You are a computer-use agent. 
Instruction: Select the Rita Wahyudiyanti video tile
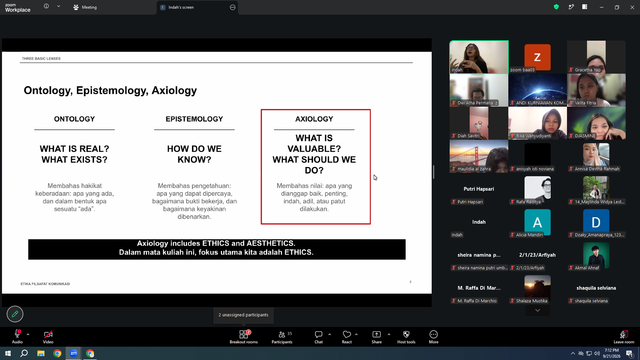pyautogui.click(x=537, y=123)
